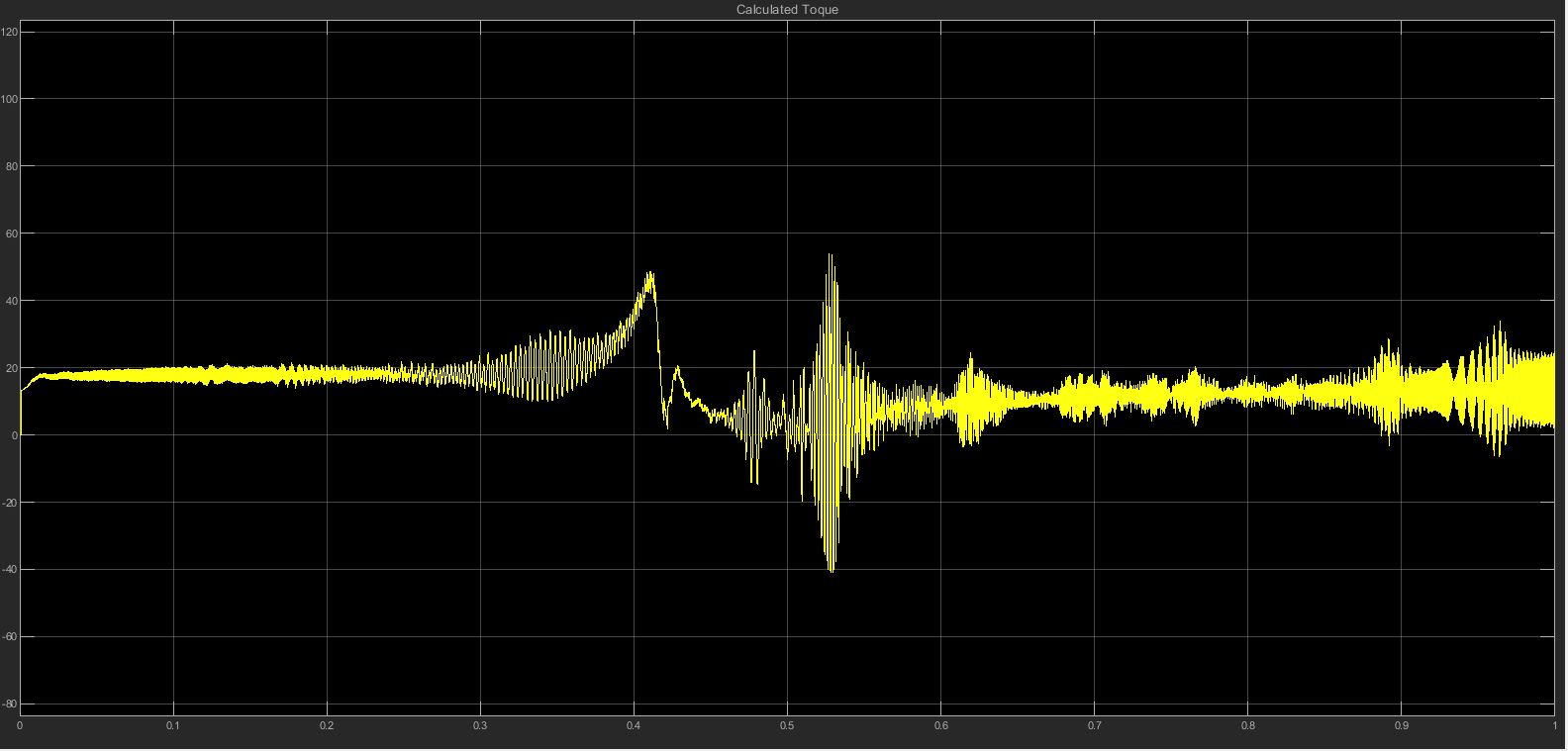Click the 80 tick label on the y-axis
1568x751 pixels.
point(12,166)
